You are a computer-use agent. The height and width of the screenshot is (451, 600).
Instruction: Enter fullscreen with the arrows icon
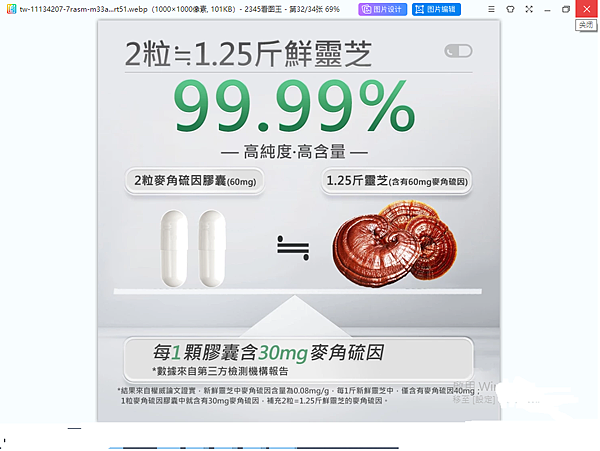[529, 9]
